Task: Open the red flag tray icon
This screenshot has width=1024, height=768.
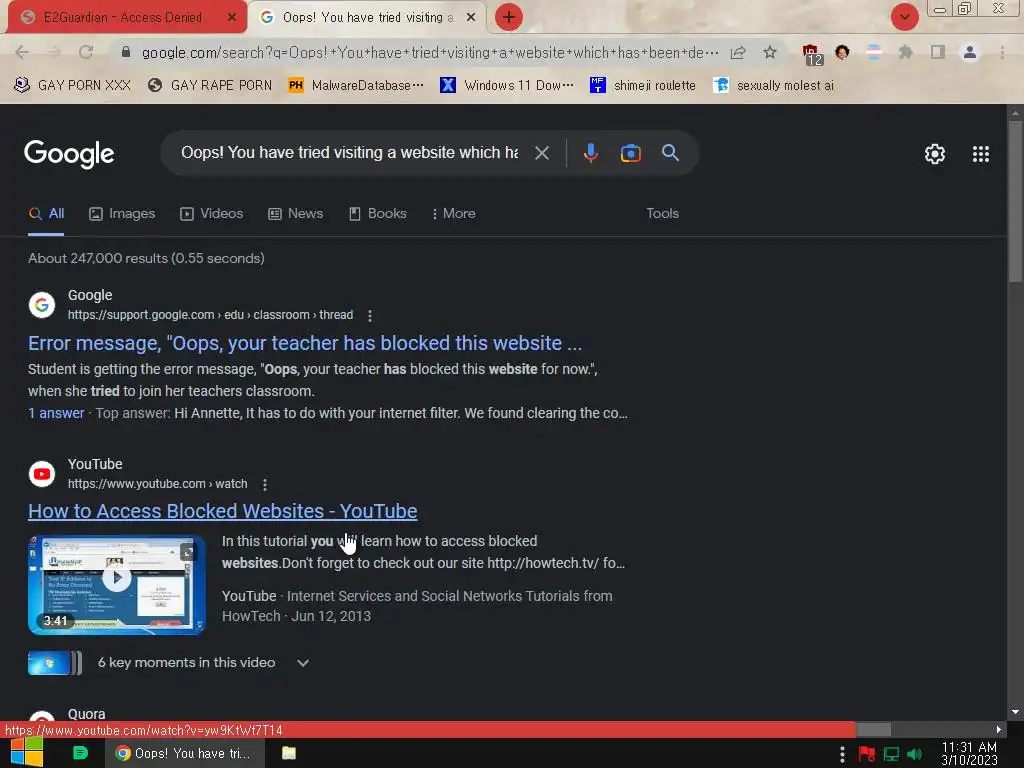Action: [x=867, y=754]
